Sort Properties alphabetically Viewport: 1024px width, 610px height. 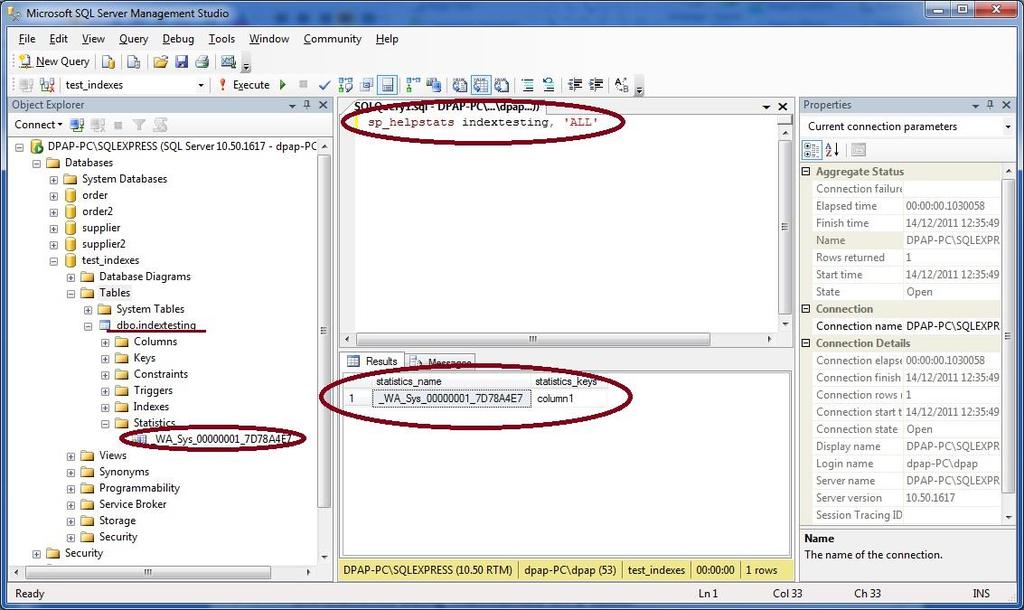pyautogui.click(x=832, y=150)
